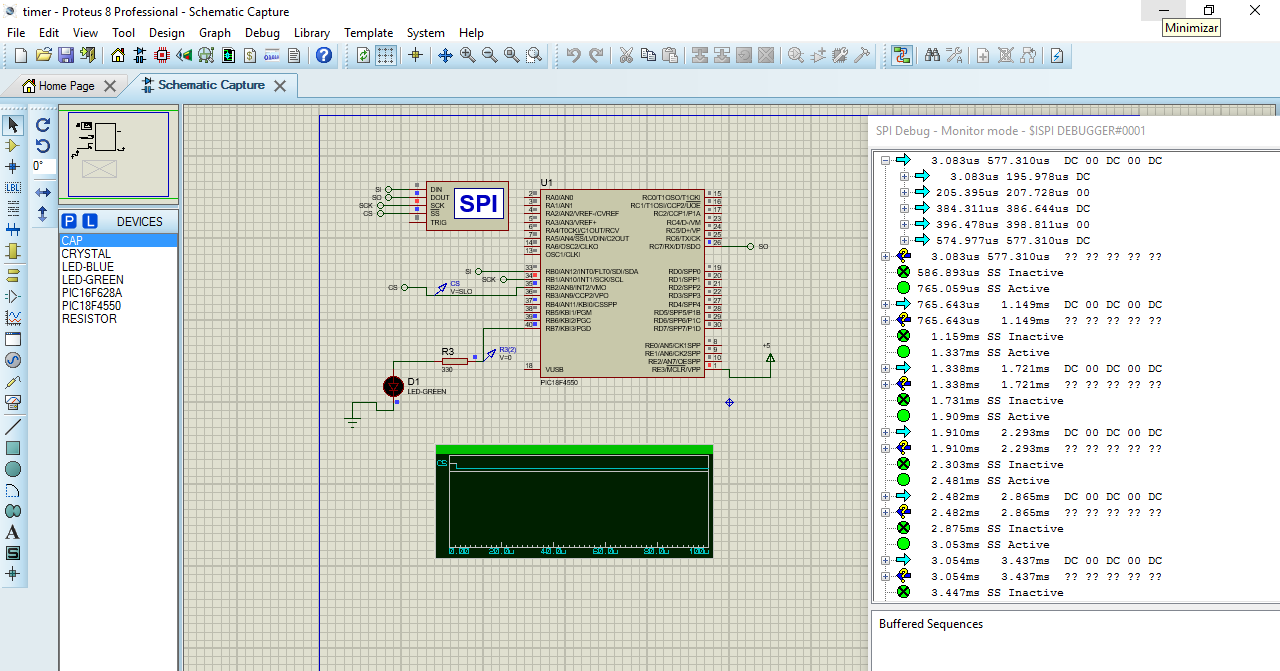Viewport: 1280px width, 671px height.
Task: Open the Graph menu
Action: click(x=215, y=32)
